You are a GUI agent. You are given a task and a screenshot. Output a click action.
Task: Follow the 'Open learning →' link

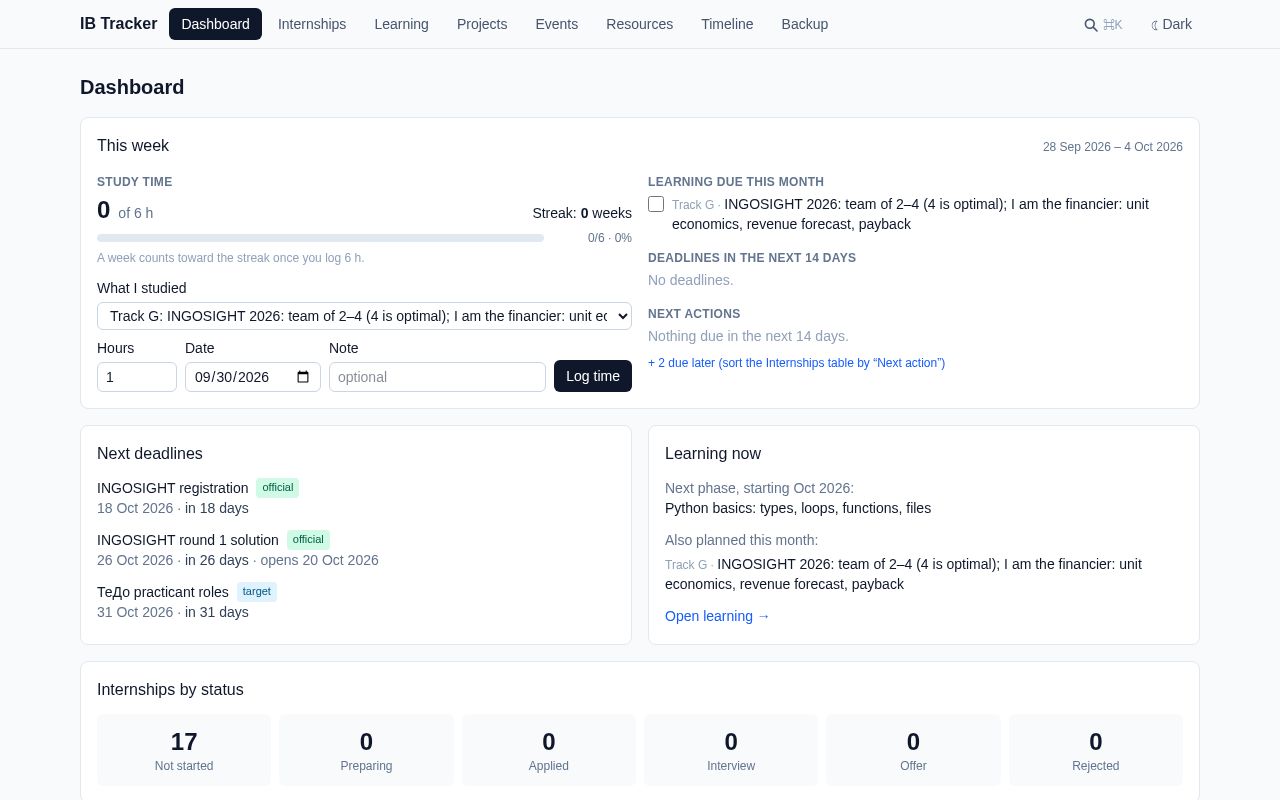click(x=717, y=616)
